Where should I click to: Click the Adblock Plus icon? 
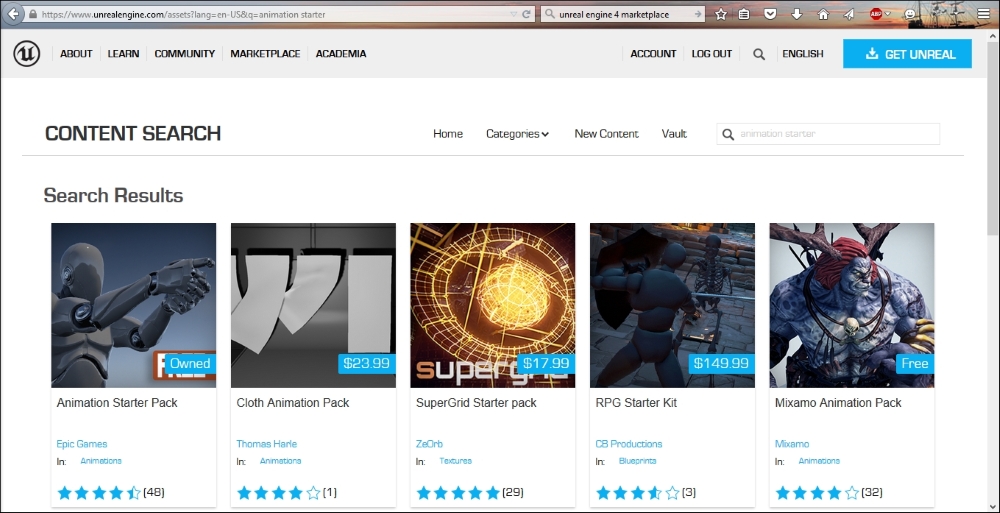click(876, 14)
